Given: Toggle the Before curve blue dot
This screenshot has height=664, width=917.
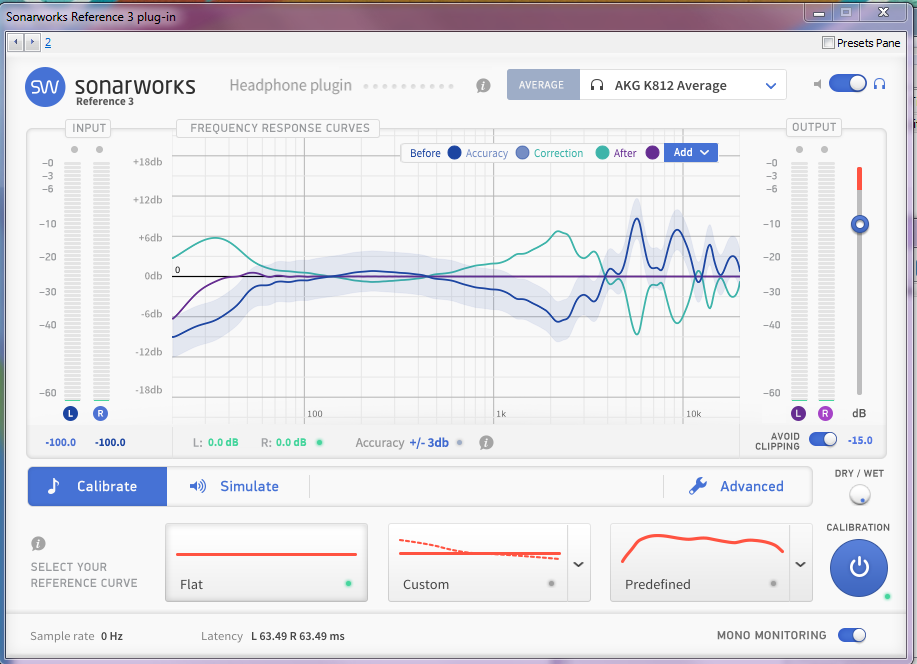Looking at the screenshot, I should (454, 153).
